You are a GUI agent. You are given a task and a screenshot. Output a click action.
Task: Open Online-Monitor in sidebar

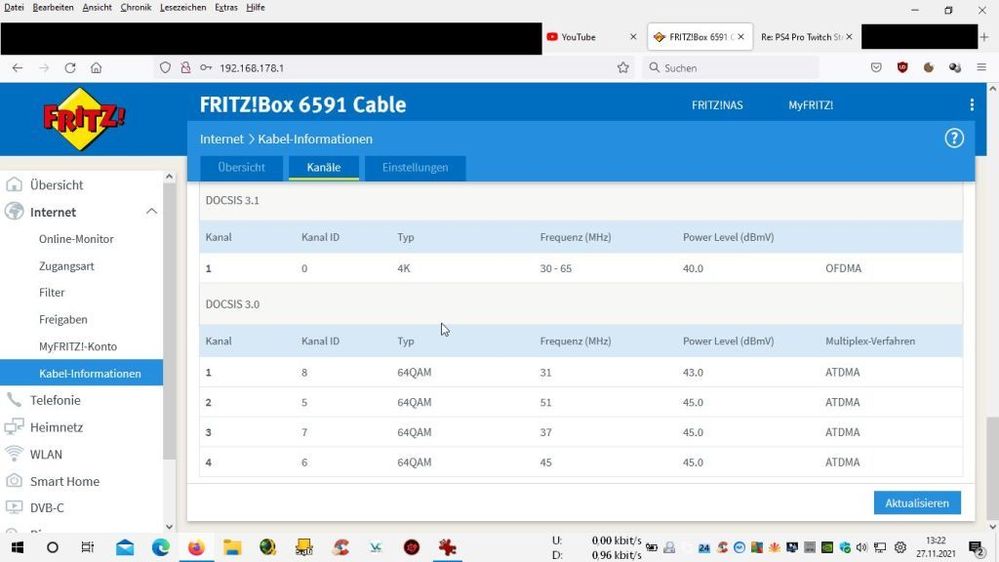point(76,239)
